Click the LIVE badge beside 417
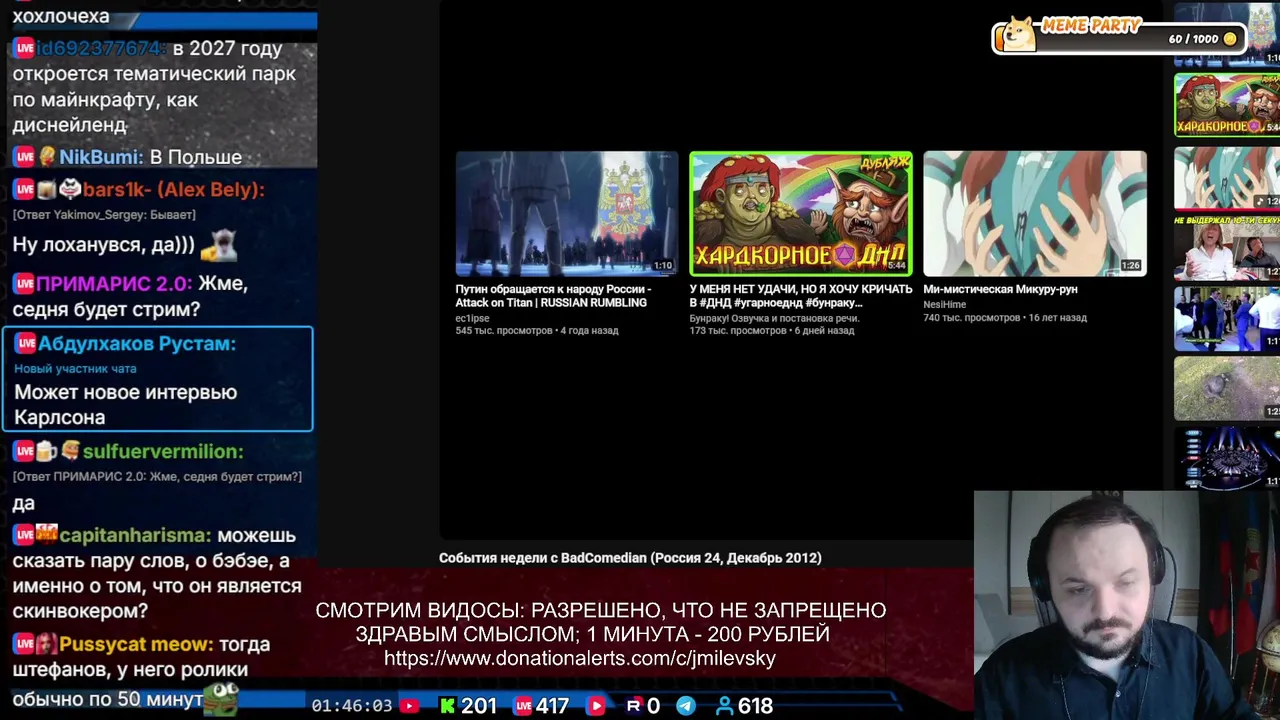1280x720 pixels. tap(523, 706)
